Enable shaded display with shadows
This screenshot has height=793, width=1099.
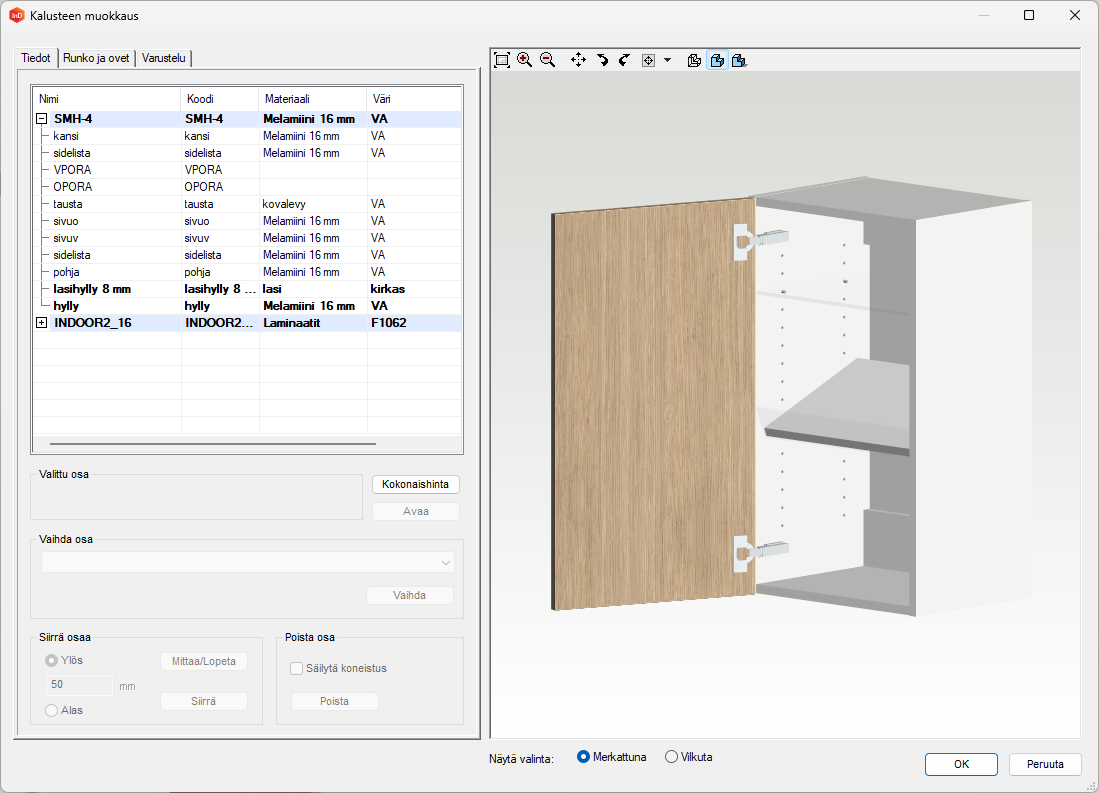739,60
